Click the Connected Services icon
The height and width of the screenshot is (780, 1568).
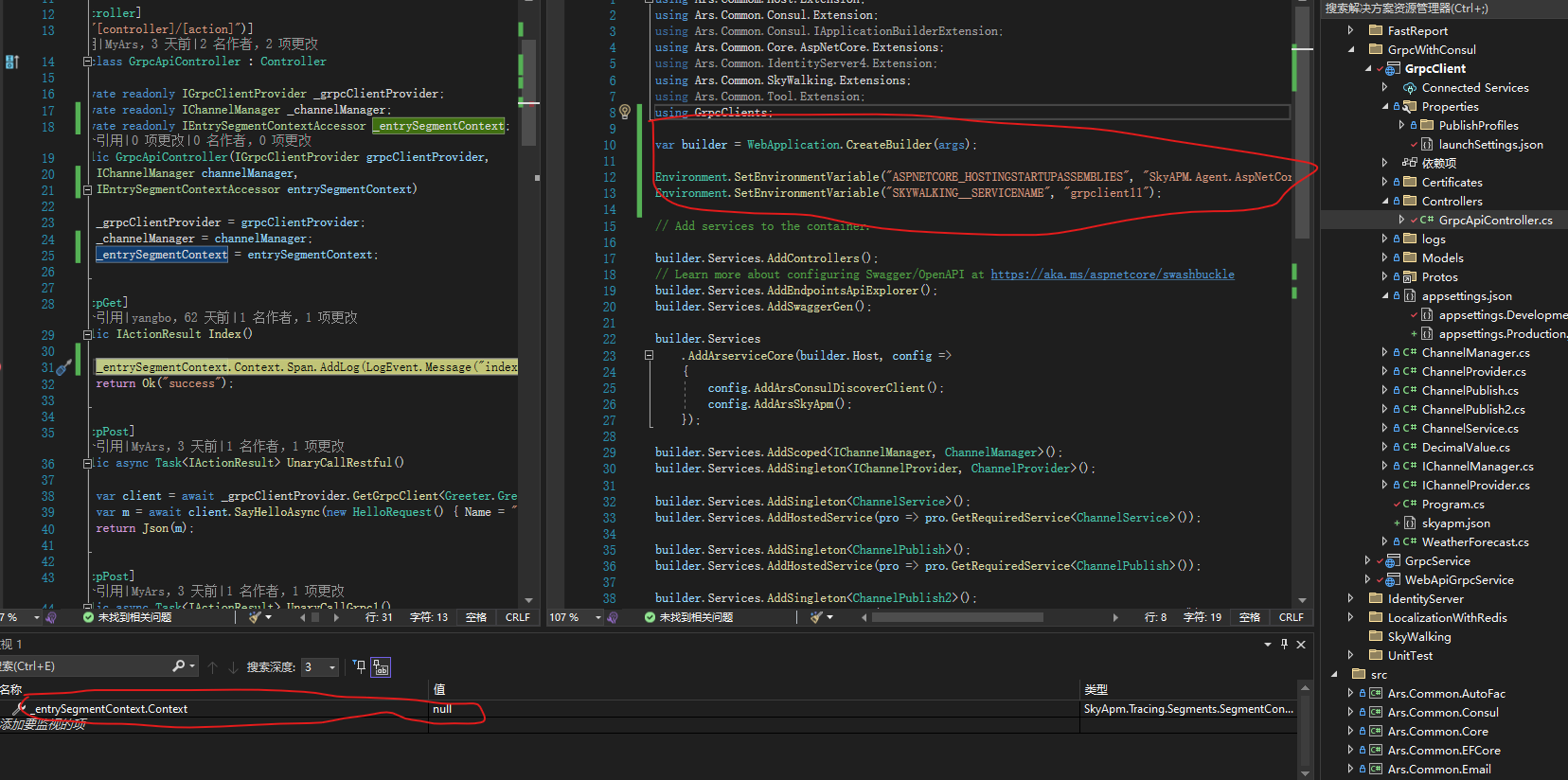(x=1410, y=87)
